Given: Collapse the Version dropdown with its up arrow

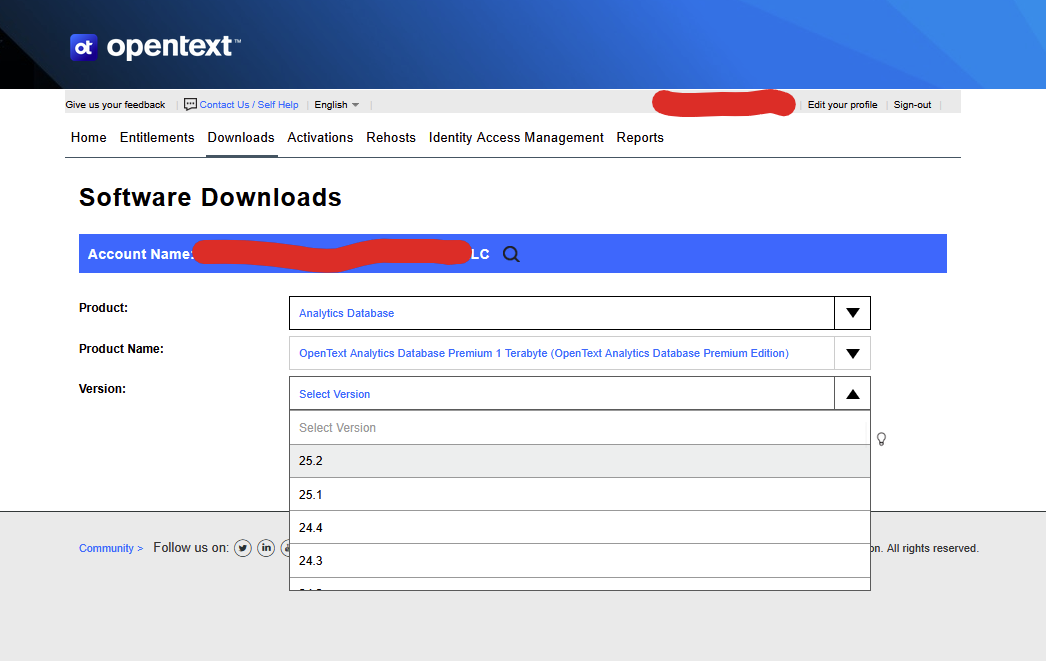Looking at the screenshot, I should [852, 393].
